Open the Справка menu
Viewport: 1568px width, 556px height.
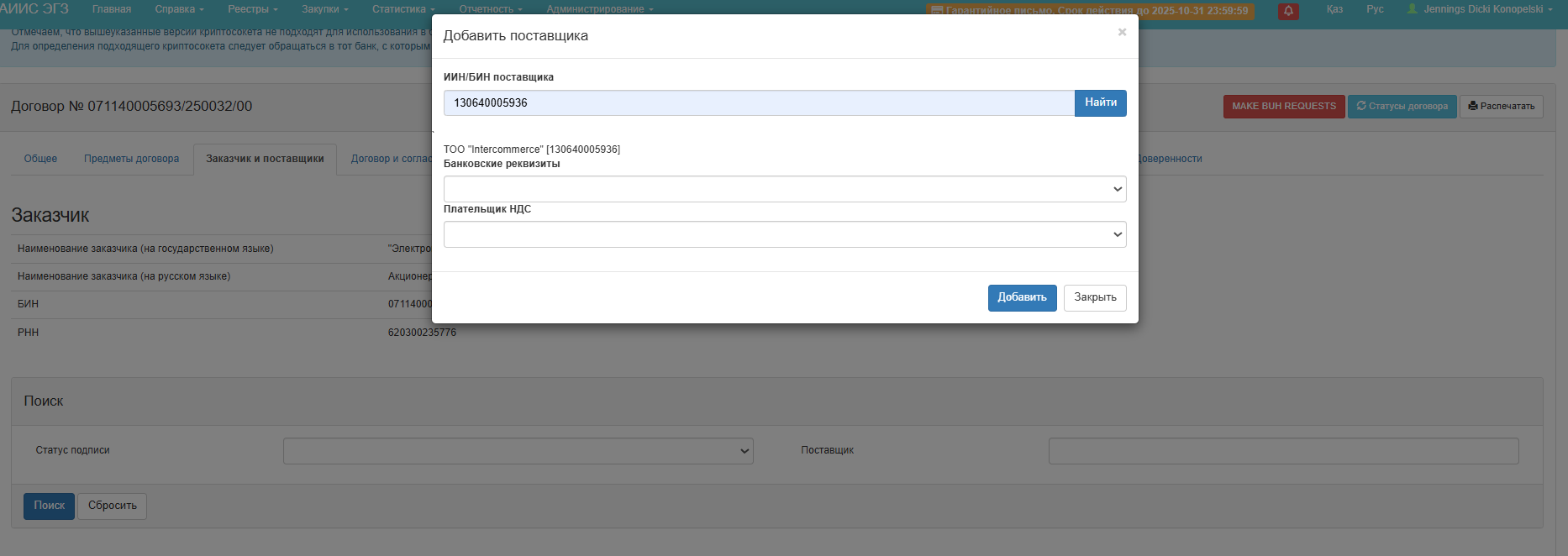click(179, 9)
